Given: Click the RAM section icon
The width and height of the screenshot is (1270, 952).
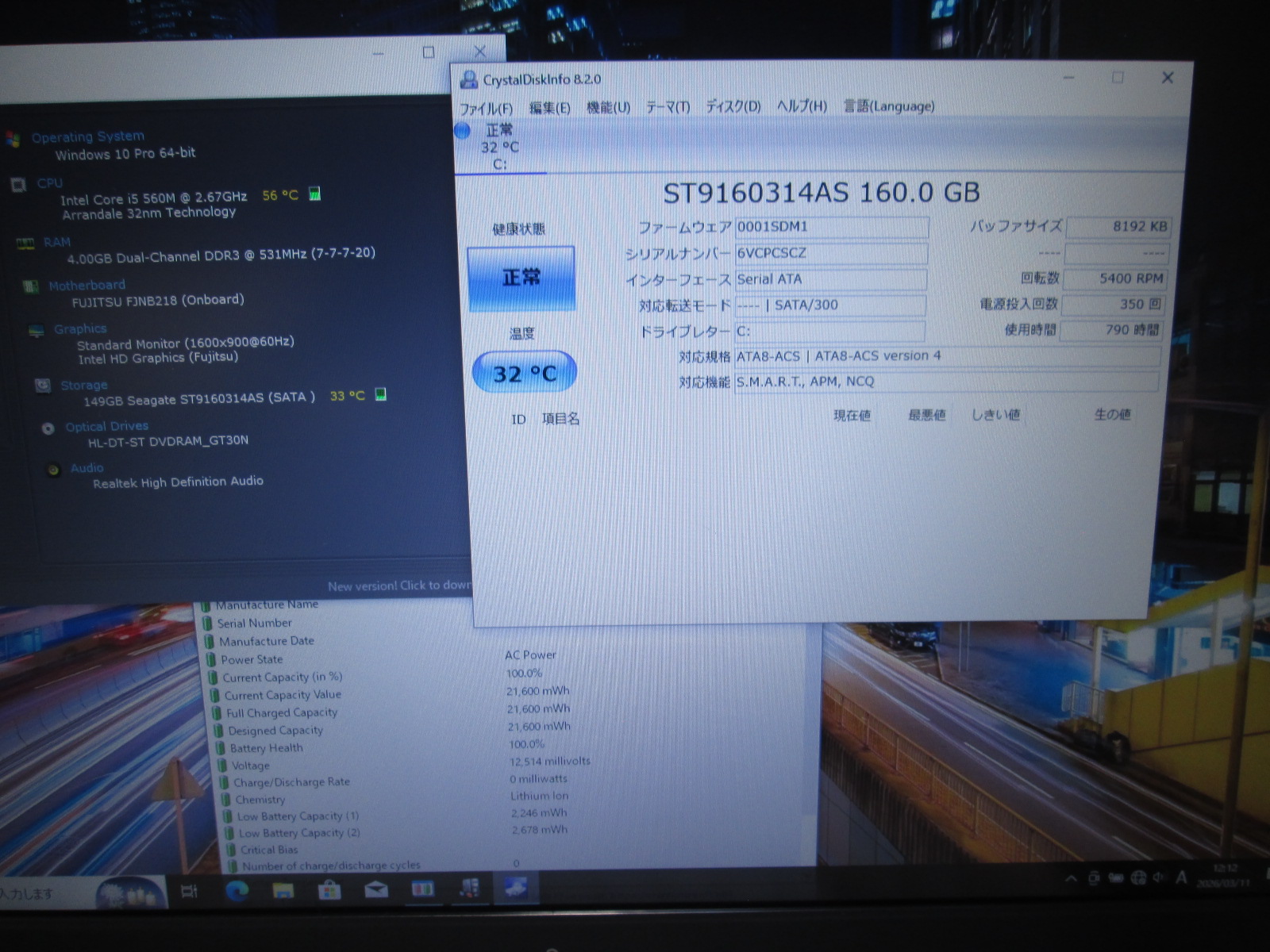Looking at the screenshot, I should click(x=25, y=244).
